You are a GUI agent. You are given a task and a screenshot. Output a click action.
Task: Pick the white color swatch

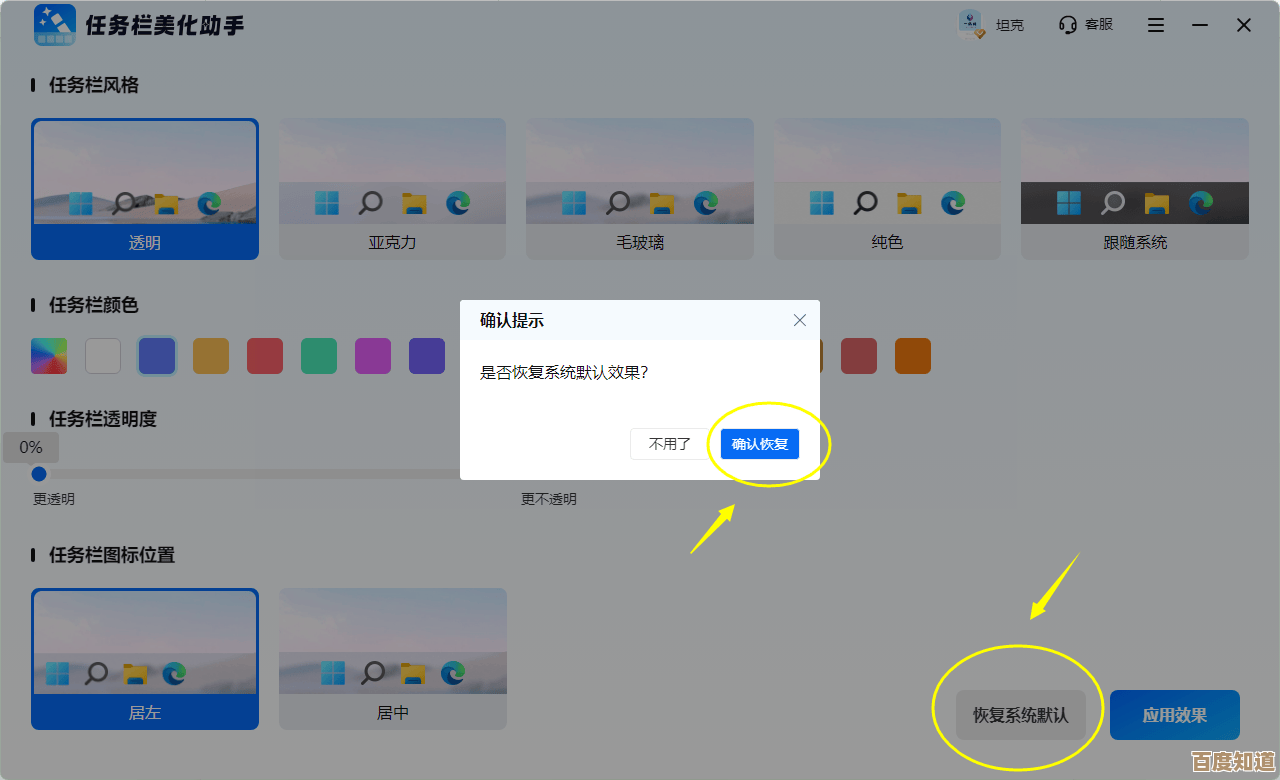pos(103,356)
